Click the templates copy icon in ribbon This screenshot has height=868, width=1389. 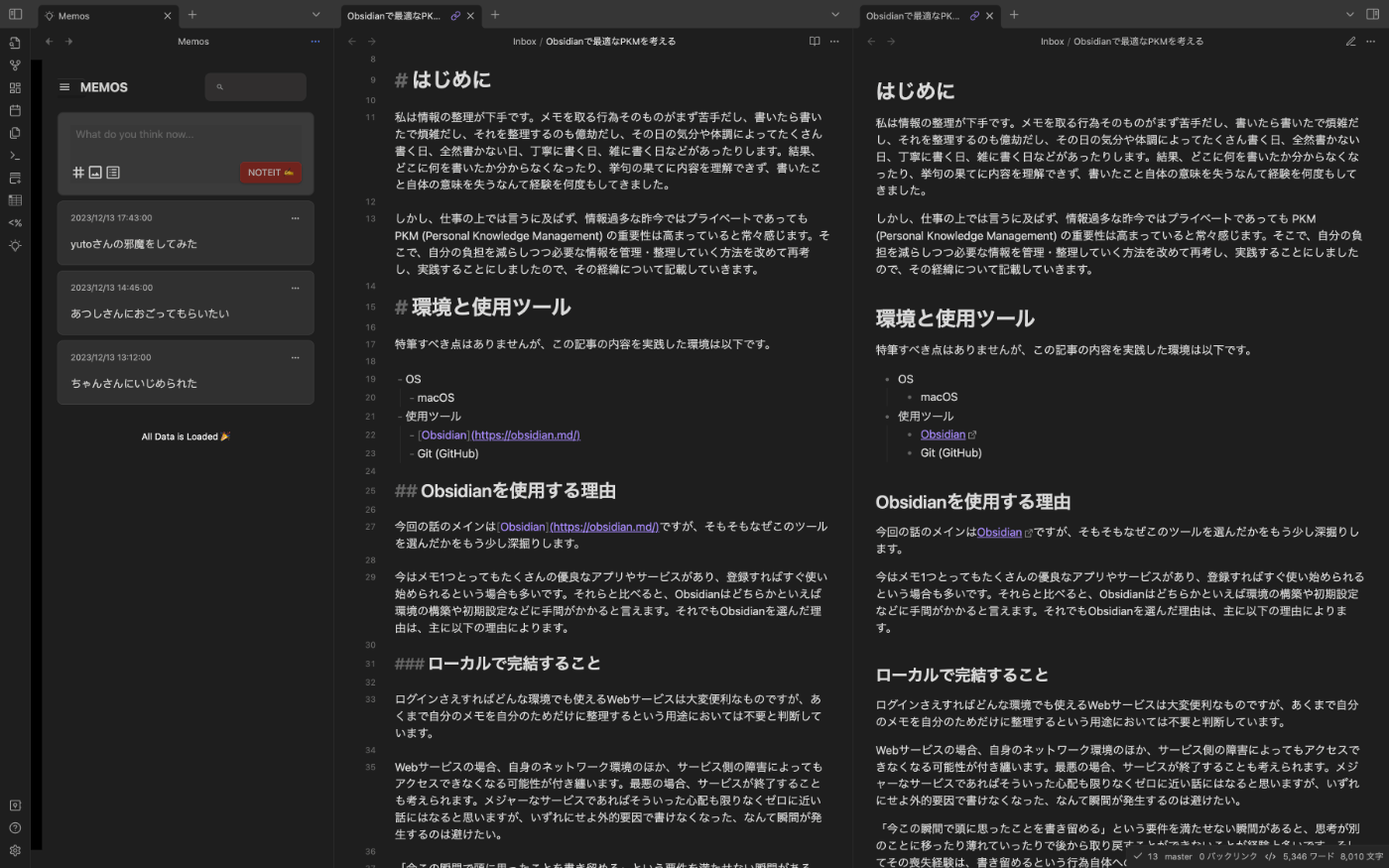(15, 133)
